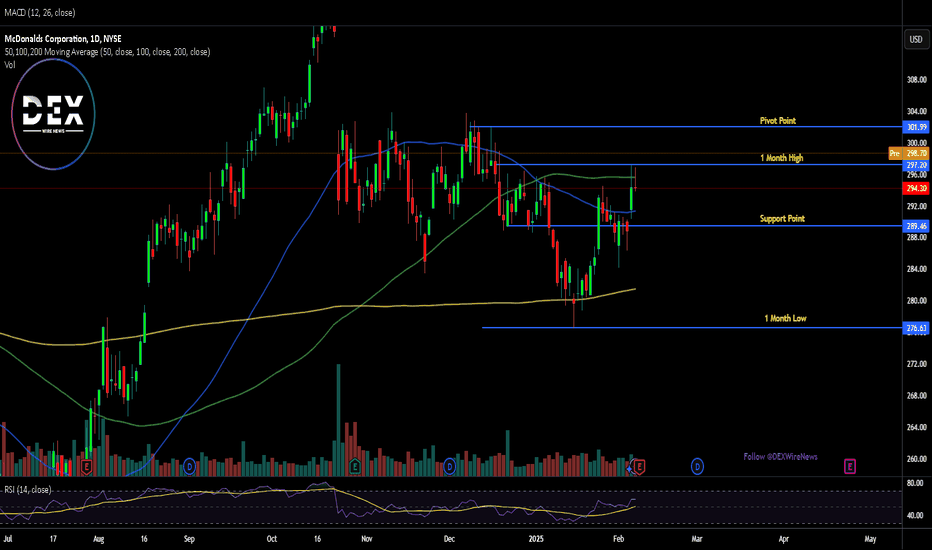The image size is (932, 550).
Task: Click the Pivot Point line label
Action: [777, 121]
